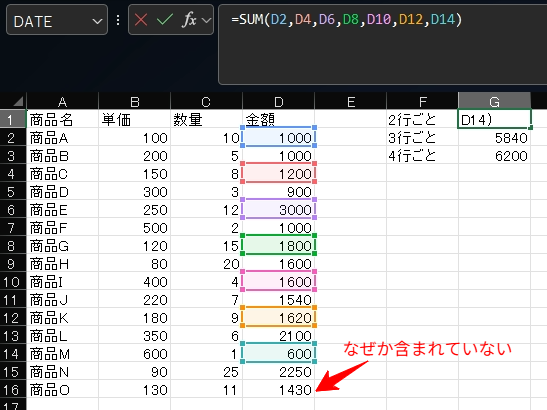Select column D header
This screenshot has height=410, width=547.
[278, 102]
